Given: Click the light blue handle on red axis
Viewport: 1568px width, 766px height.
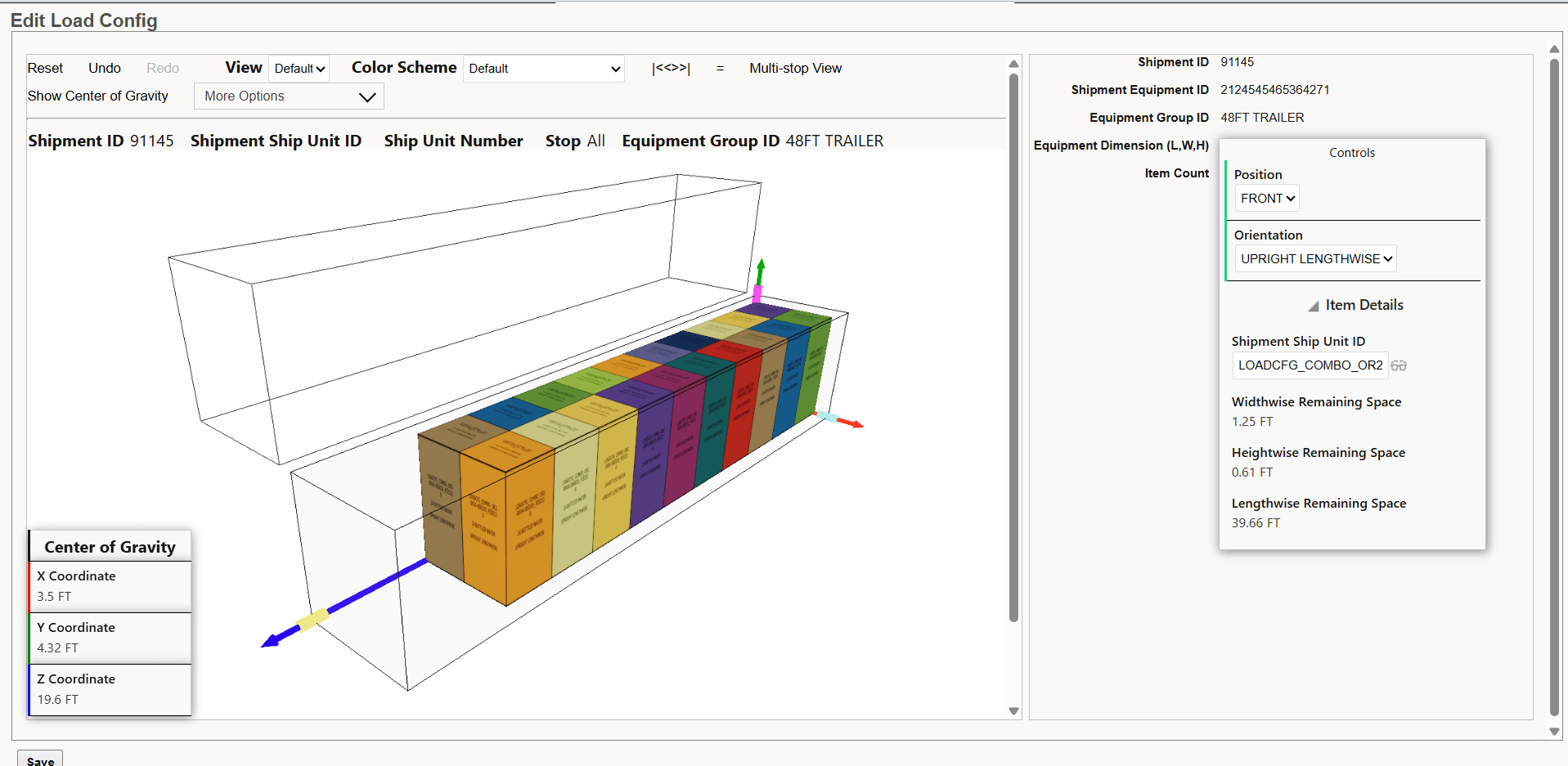Looking at the screenshot, I should [x=829, y=418].
